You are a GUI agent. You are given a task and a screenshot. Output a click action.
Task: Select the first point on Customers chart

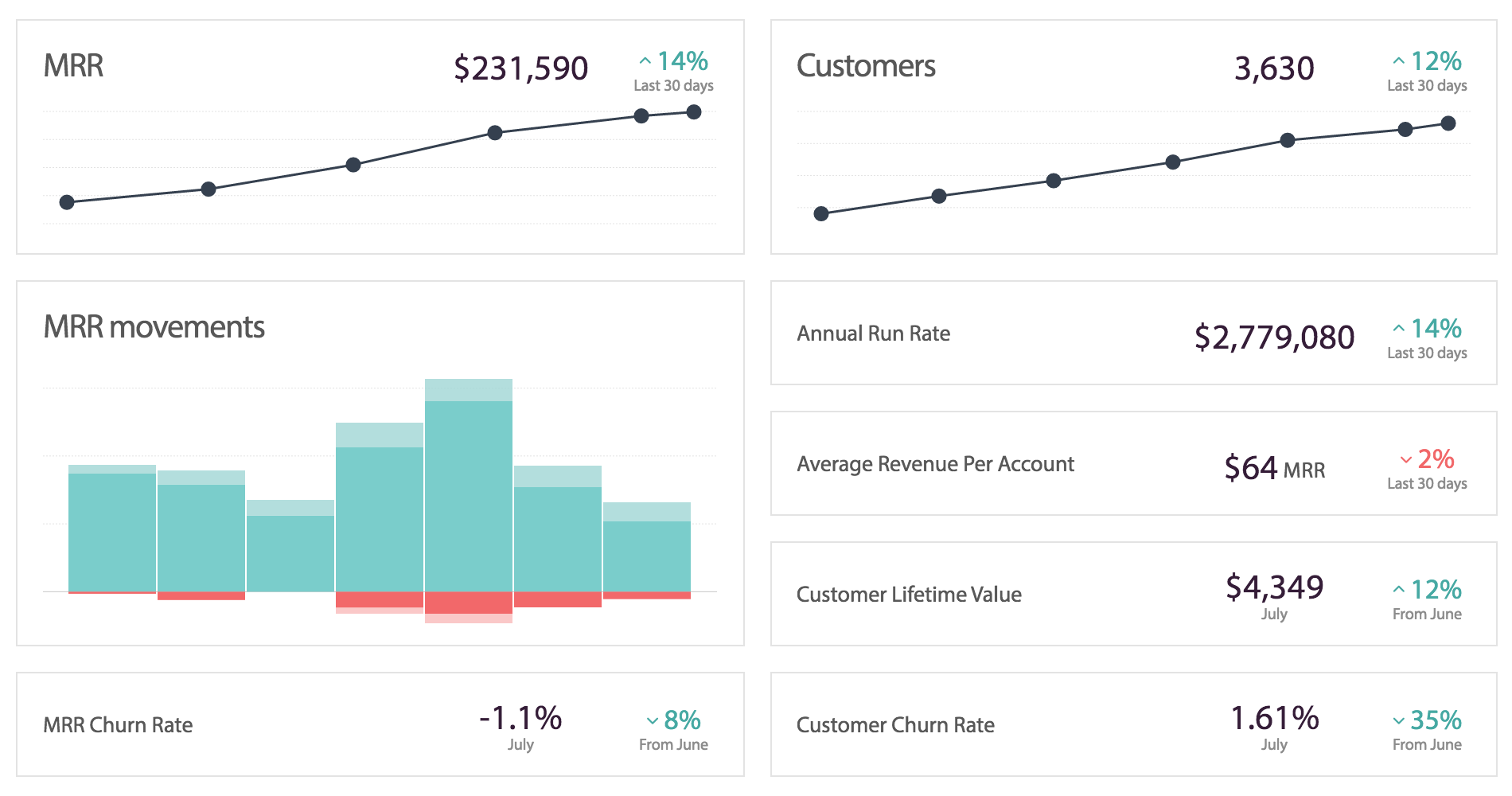[821, 213]
